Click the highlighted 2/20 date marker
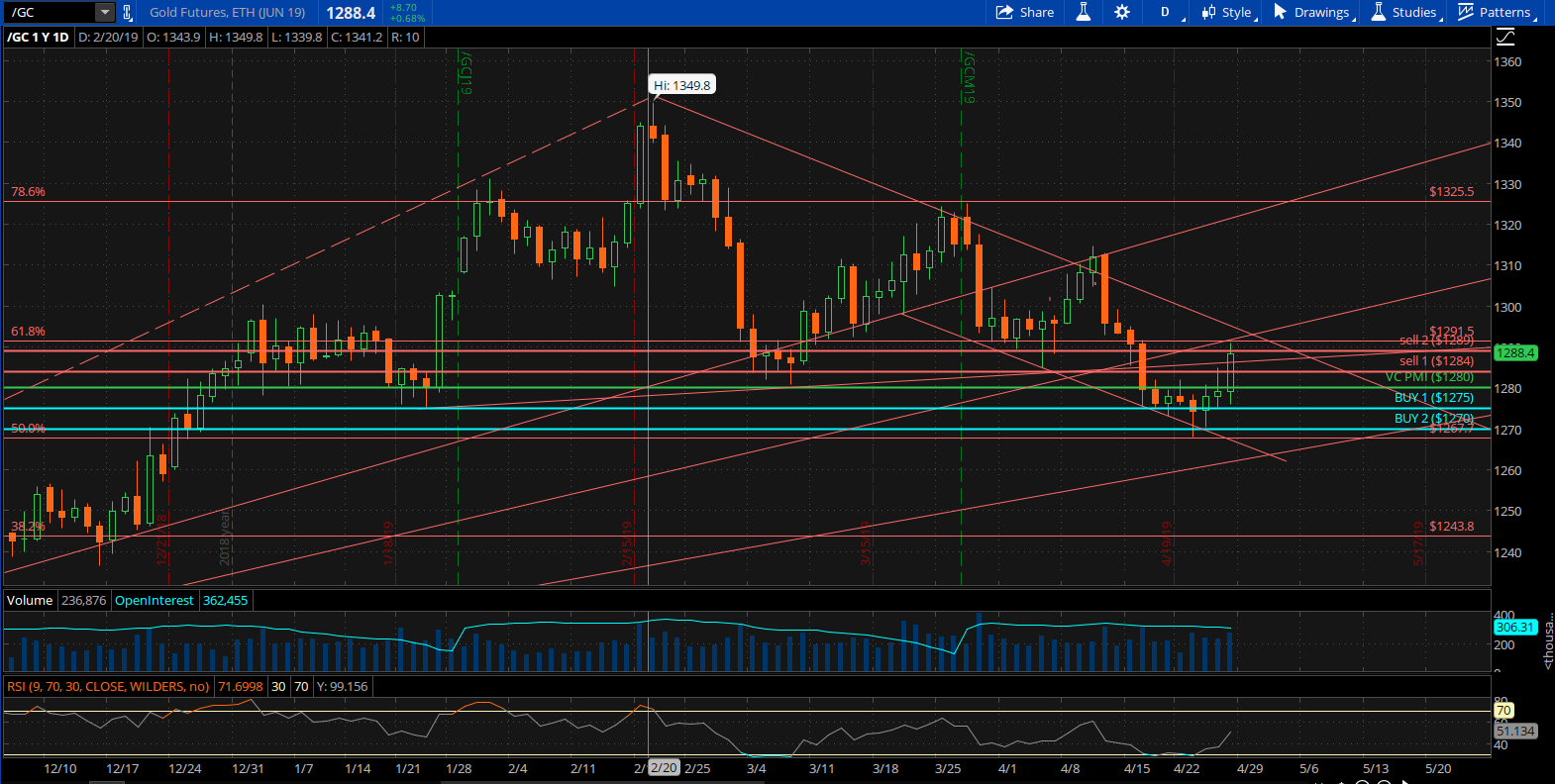Viewport: 1555px width, 784px height. [664, 768]
